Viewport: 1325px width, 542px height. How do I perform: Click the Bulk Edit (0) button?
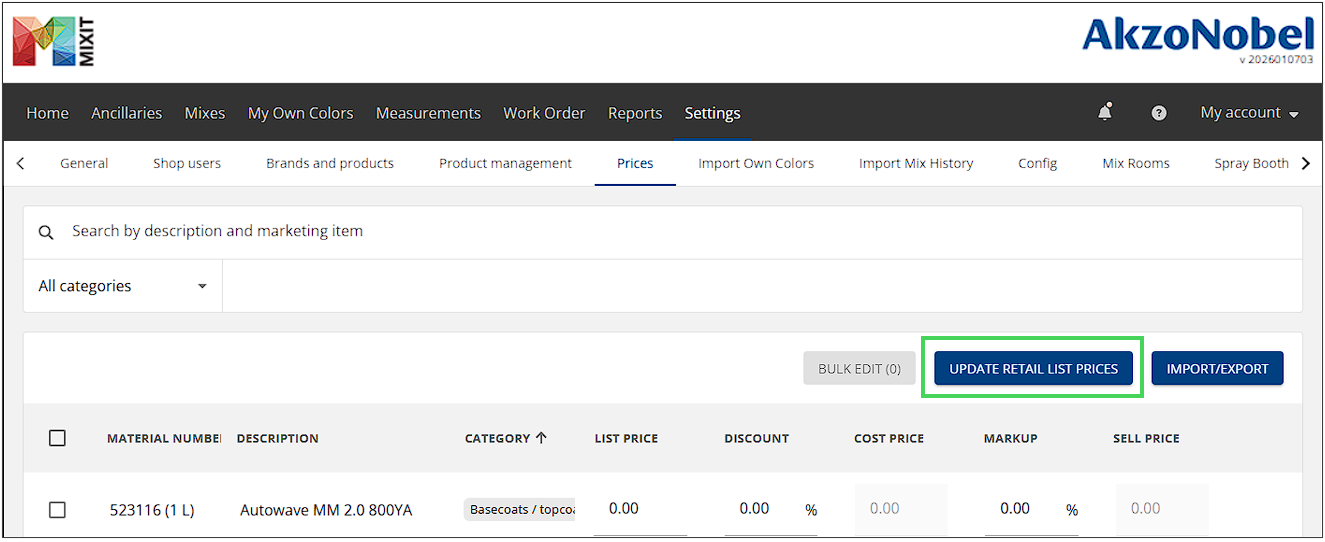click(859, 369)
